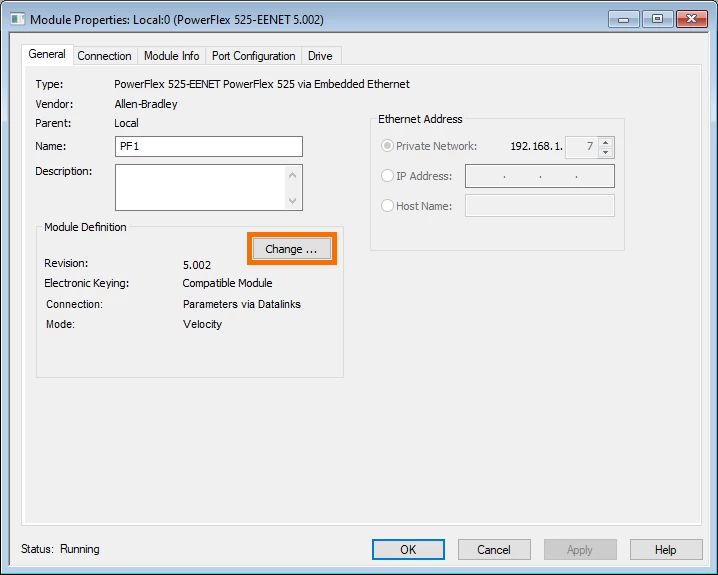
Task: Click the Host Name entry field
Action: (540, 206)
